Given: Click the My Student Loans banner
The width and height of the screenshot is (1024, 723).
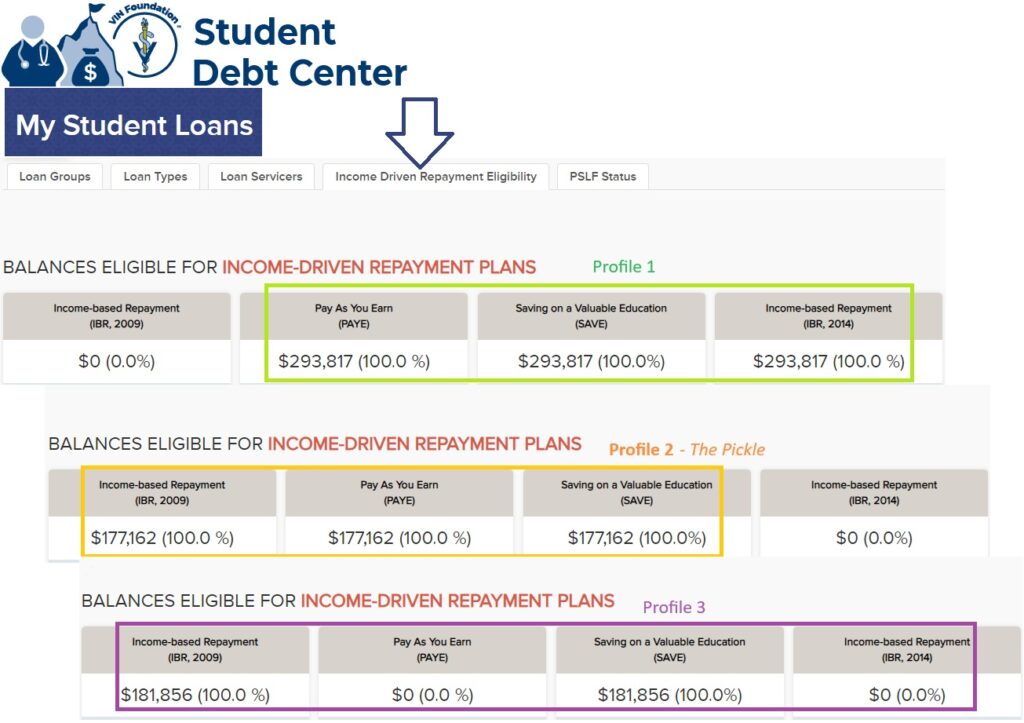Looking at the screenshot, I should click(x=134, y=126).
